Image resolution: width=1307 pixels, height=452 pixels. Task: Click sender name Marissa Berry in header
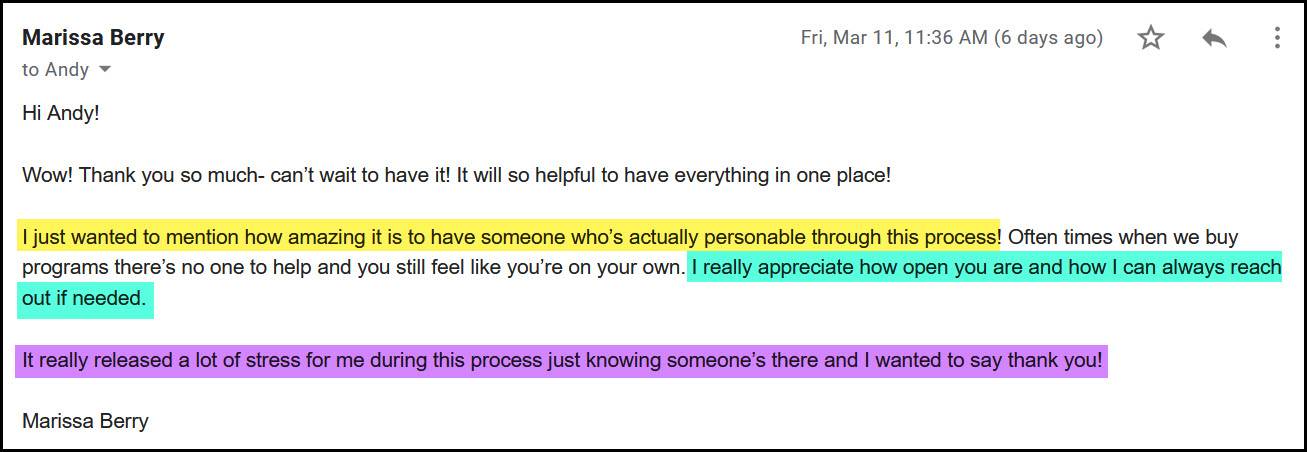(x=93, y=38)
